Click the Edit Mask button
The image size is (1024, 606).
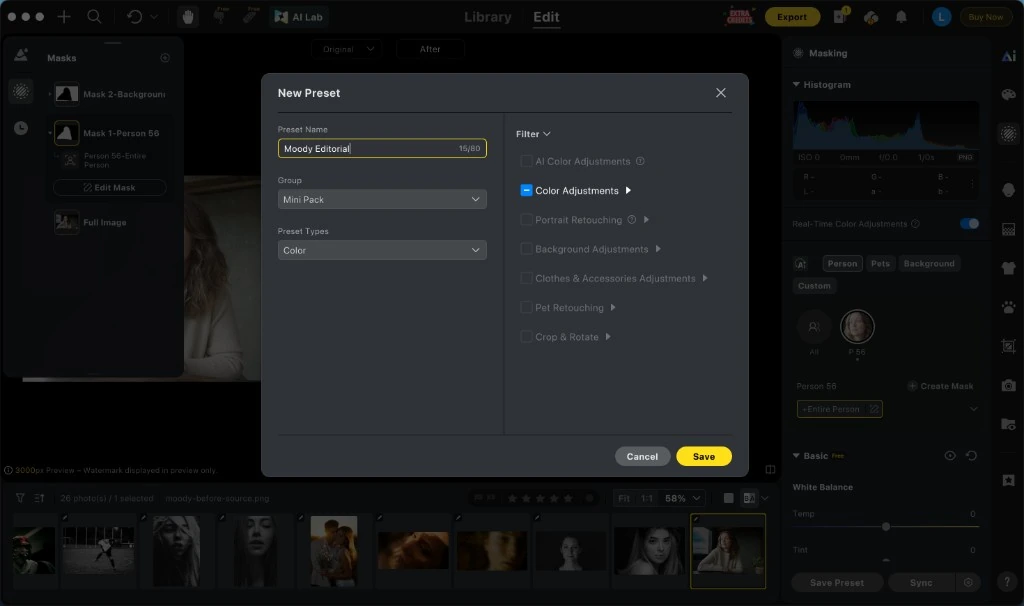pyautogui.click(x=109, y=187)
